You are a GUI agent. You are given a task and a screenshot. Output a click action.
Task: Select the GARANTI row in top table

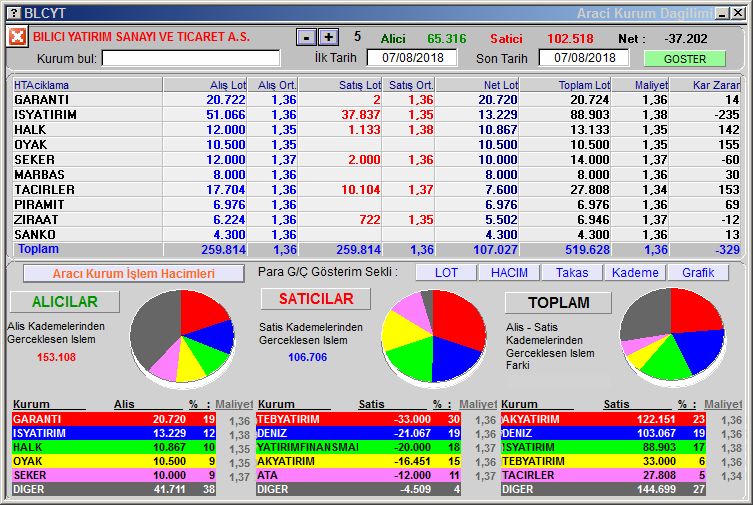click(x=376, y=100)
